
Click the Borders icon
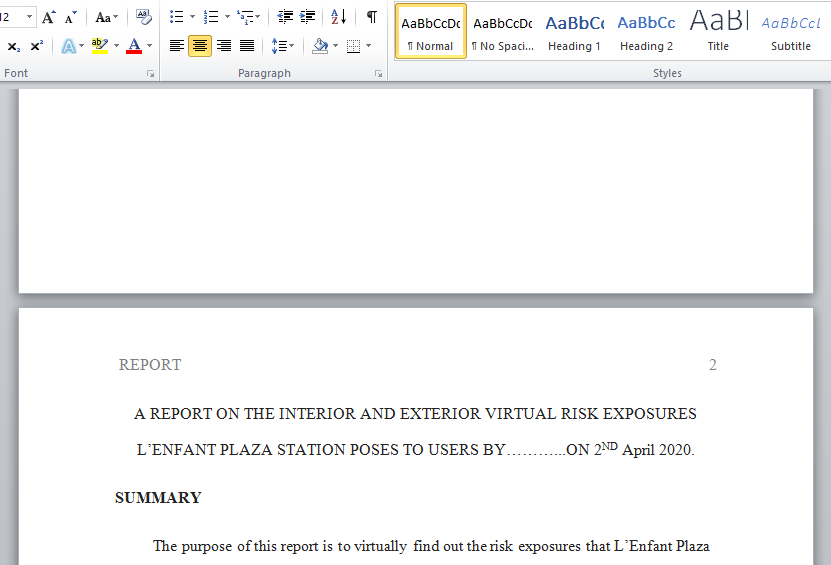click(353, 46)
